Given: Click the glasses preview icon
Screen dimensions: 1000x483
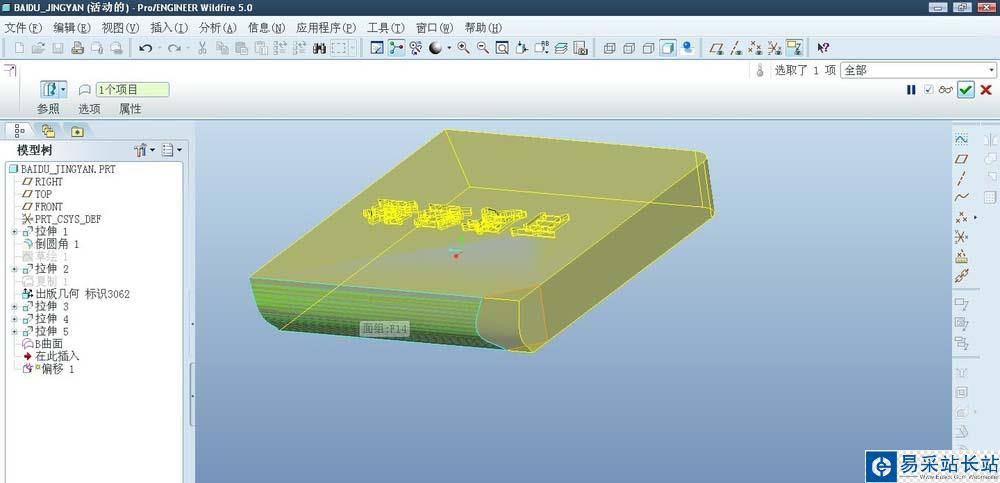Looking at the screenshot, I should coord(946,90).
